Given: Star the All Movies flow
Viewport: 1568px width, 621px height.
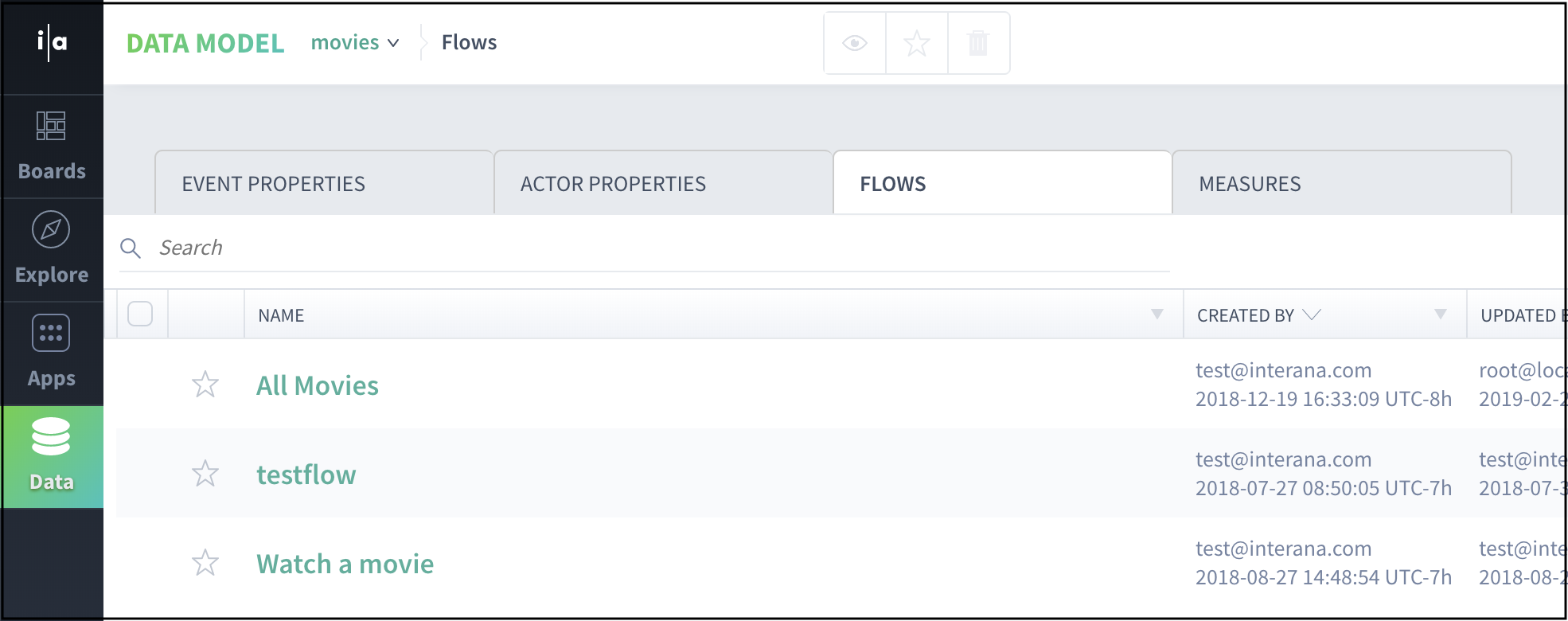Looking at the screenshot, I should point(205,385).
